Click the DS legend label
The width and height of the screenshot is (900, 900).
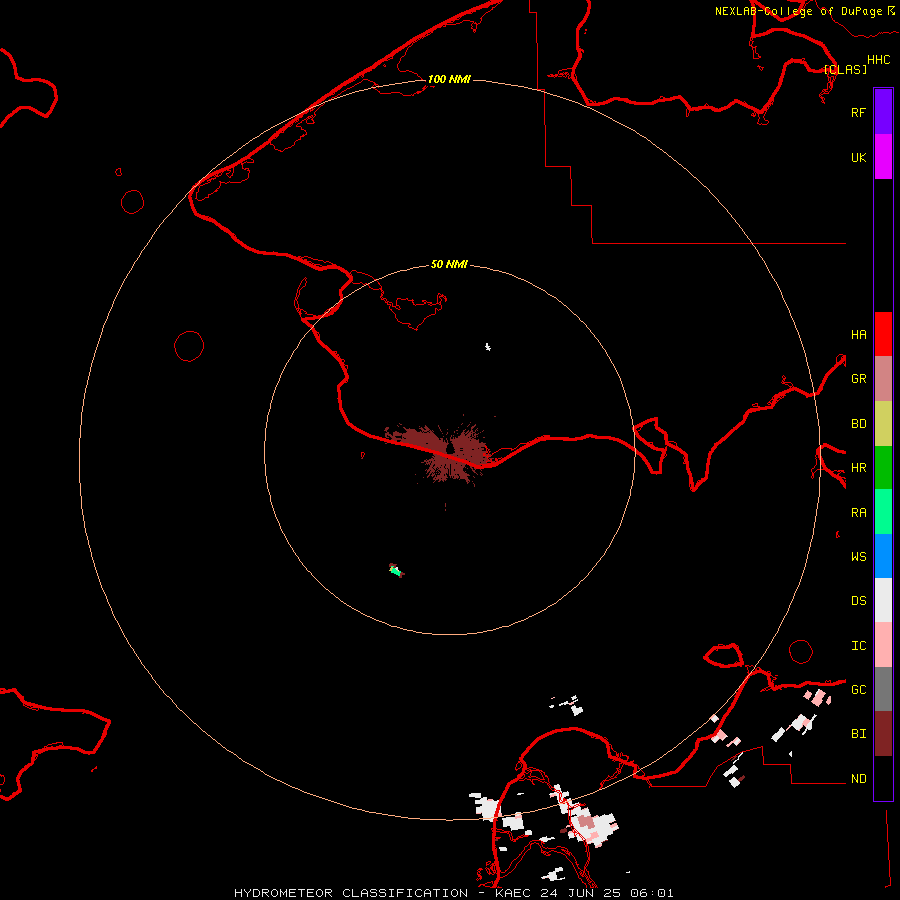pyautogui.click(x=858, y=600)
